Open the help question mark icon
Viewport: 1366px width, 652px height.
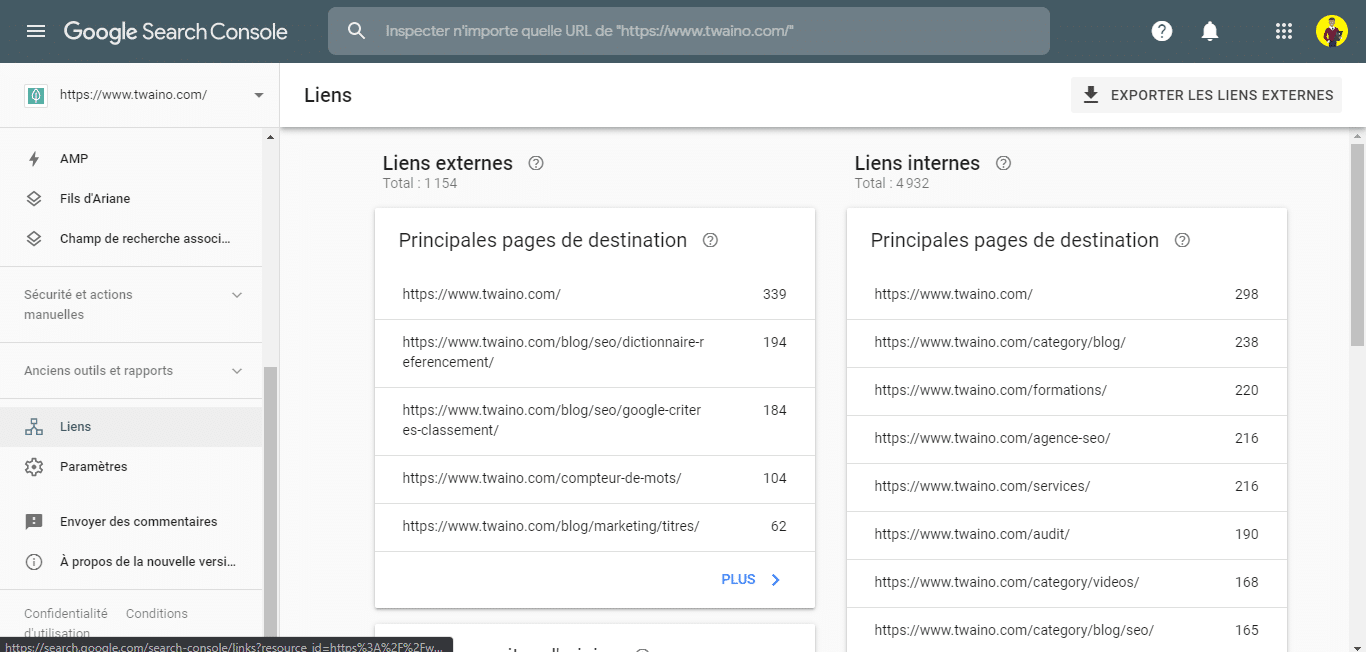tap(1162, 31)
